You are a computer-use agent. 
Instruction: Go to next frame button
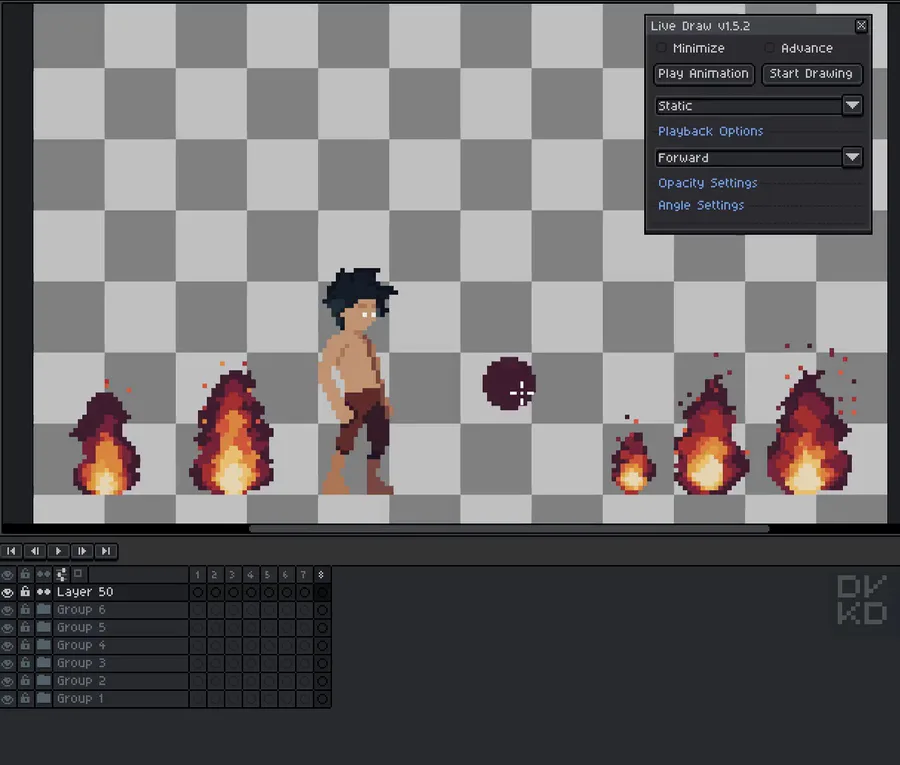click(x=82, y=551)
